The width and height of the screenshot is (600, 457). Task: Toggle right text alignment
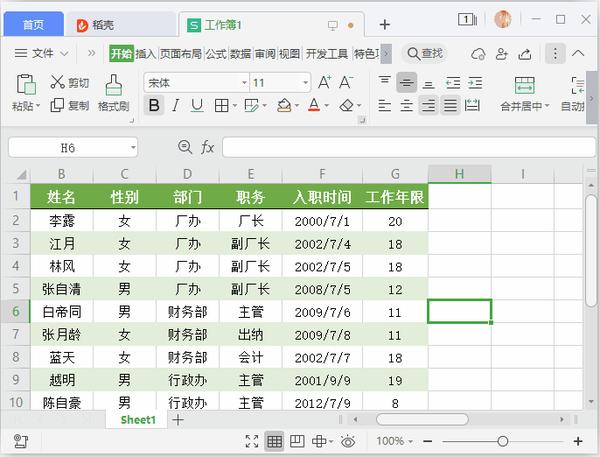point(428,105)
